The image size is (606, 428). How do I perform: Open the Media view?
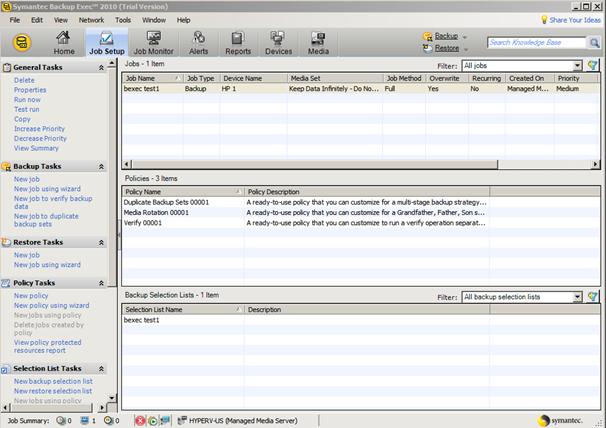point(318,43)
